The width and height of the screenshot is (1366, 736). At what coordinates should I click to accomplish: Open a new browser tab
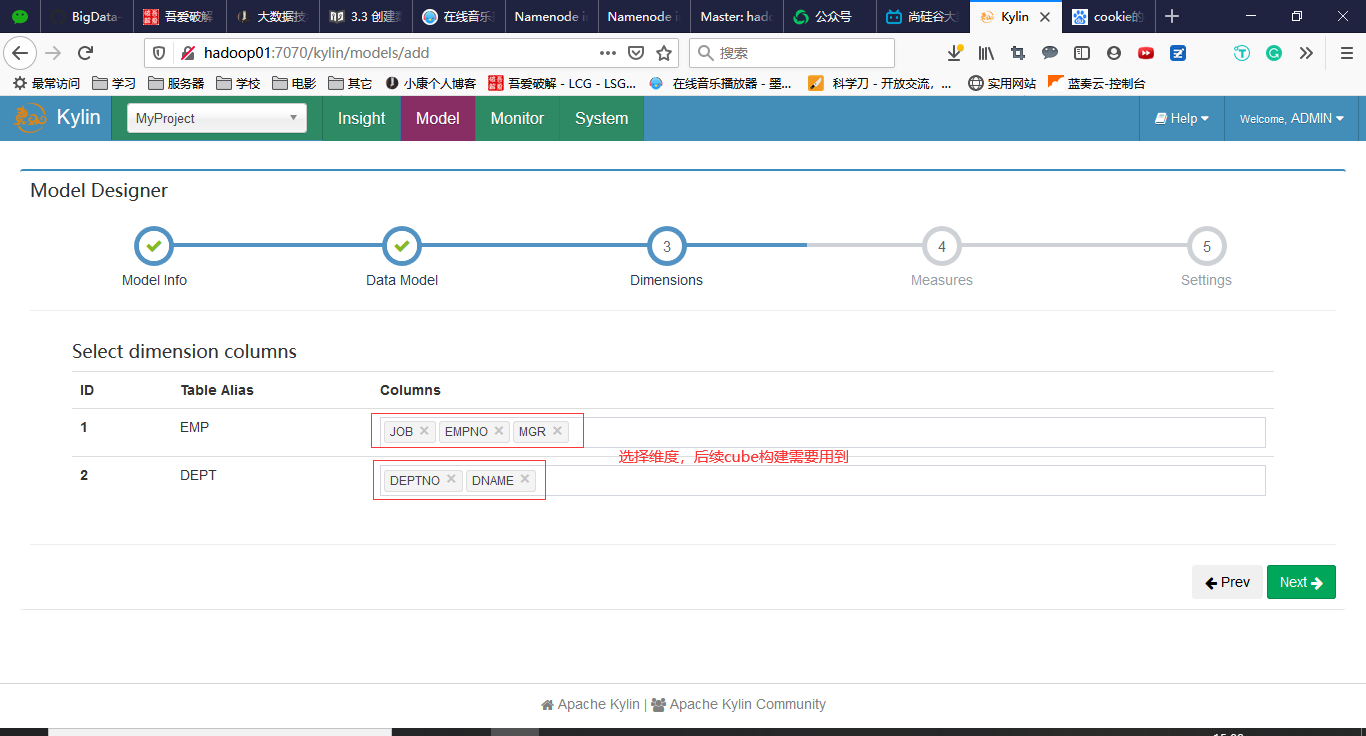pos(1172,16)
